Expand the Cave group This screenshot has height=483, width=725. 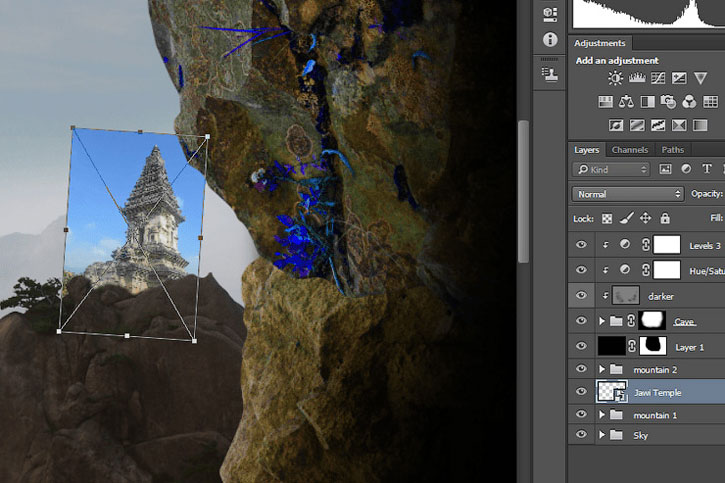pos(602,321)
